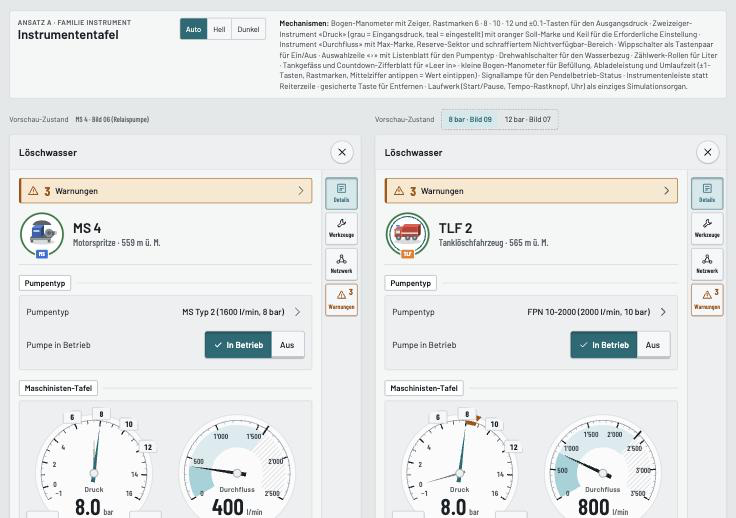This screenshot has height=518, width=736.
Task: Switch theme to Hell
Action: [x=219, y=29]
